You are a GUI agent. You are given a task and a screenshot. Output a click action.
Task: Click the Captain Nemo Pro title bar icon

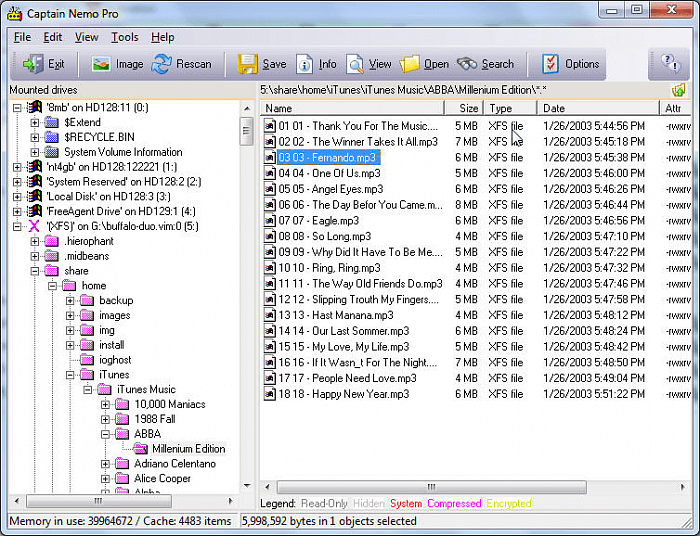[14, 14]
